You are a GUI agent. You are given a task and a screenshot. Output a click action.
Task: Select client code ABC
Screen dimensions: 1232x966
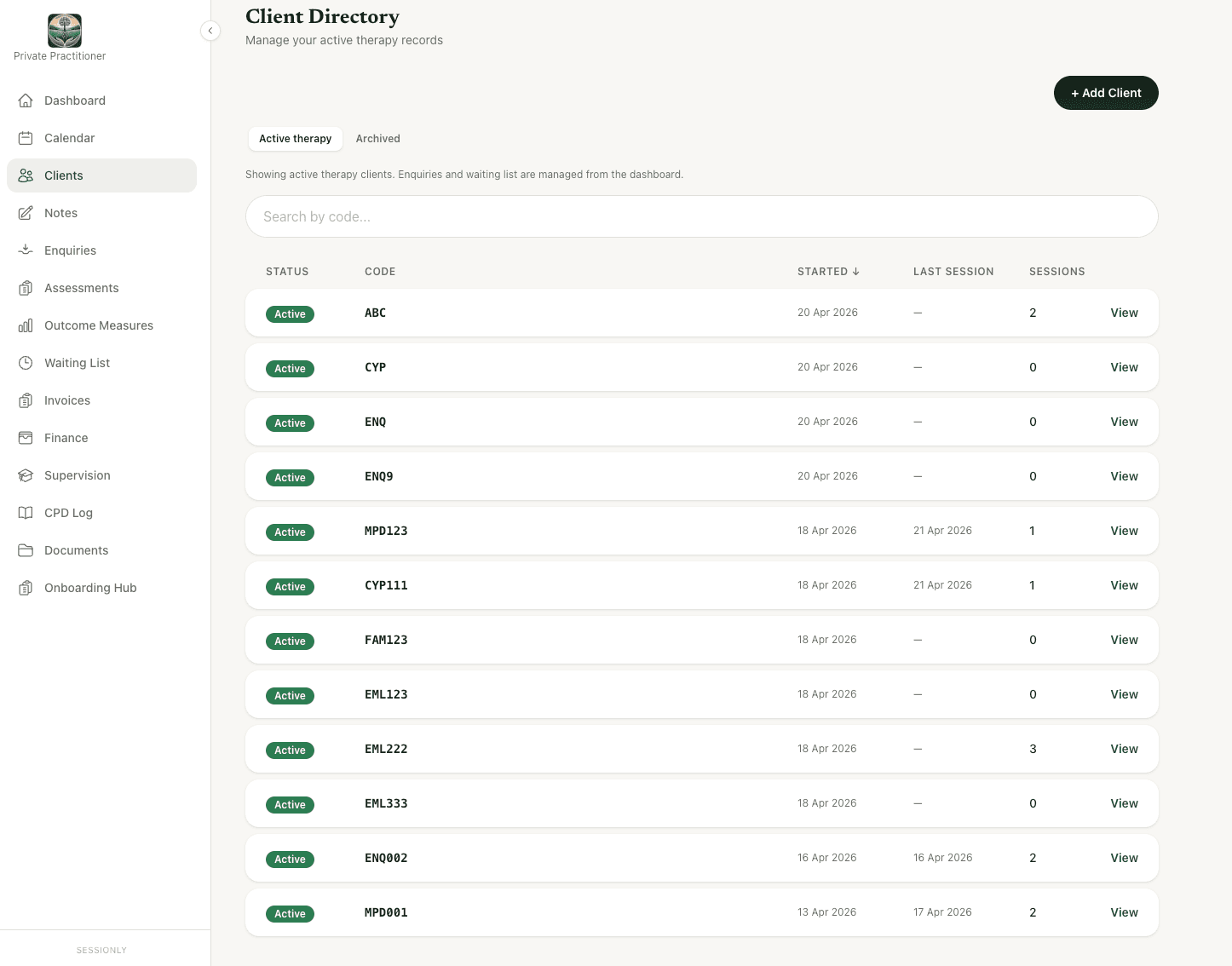(375, 313)
